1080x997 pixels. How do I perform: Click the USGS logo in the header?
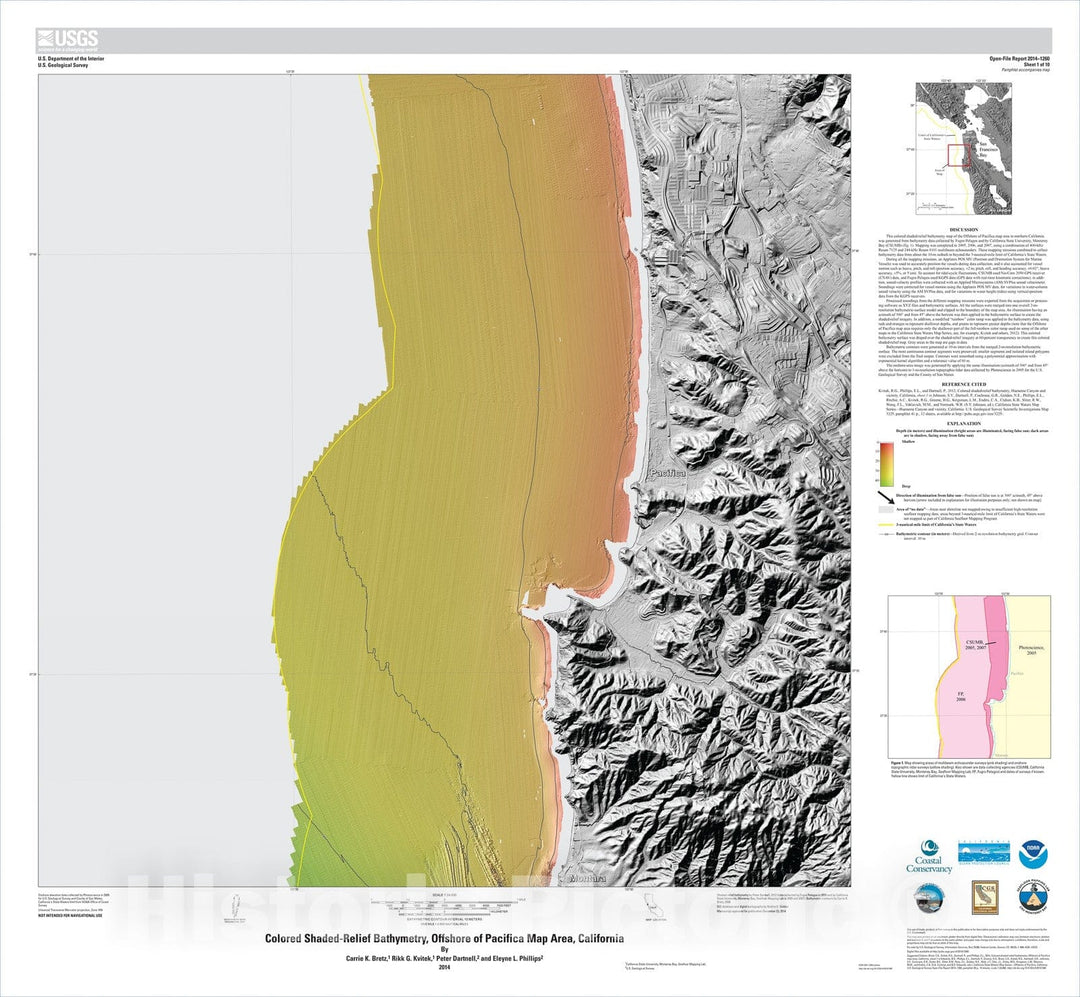(67, 40)
